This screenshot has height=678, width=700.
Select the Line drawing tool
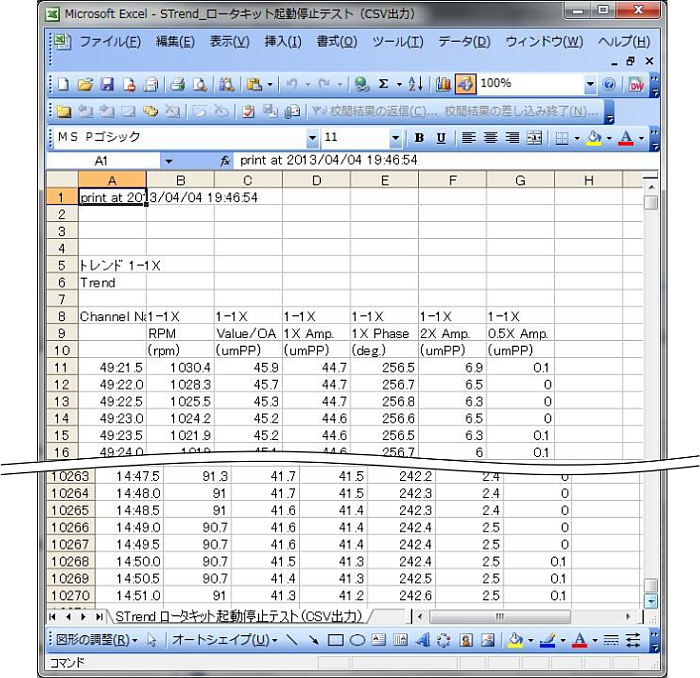click(292, 641)
